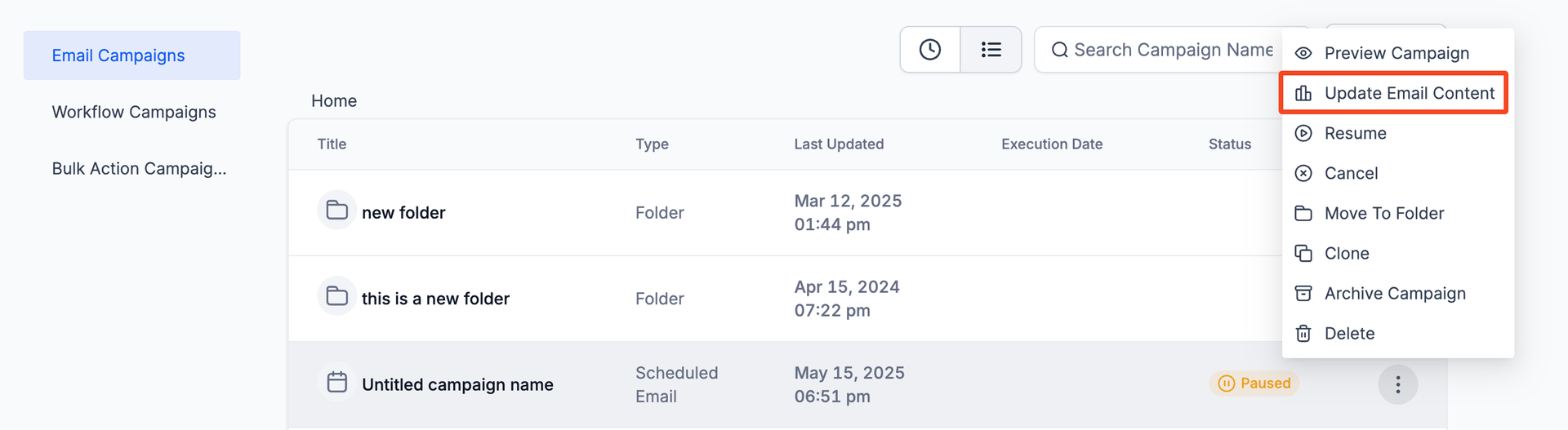Select Preview Campaign from the menu
1568x430 pixels.
[1397, 53]
